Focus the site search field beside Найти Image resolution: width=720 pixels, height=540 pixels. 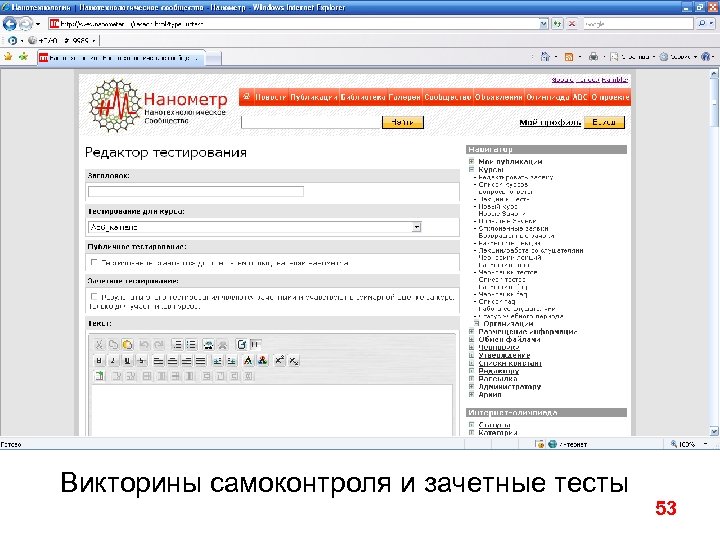(x=311, y=122)
